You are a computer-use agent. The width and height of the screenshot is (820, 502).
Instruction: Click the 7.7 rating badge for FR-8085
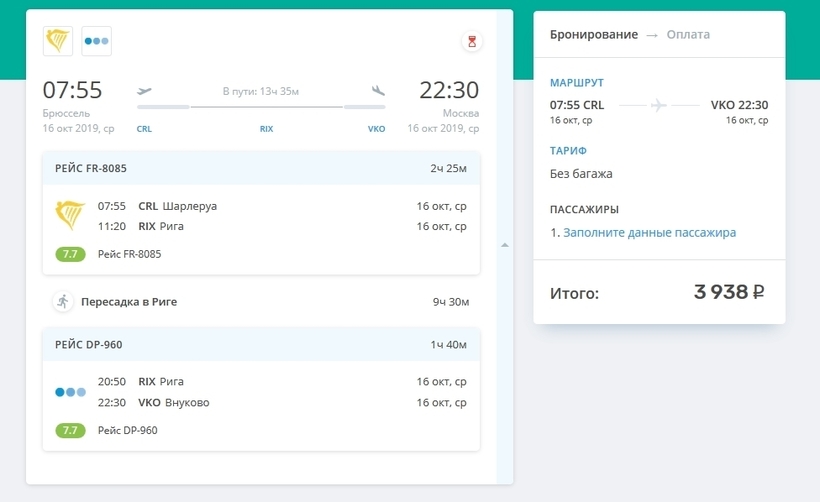tap(70, 254)
